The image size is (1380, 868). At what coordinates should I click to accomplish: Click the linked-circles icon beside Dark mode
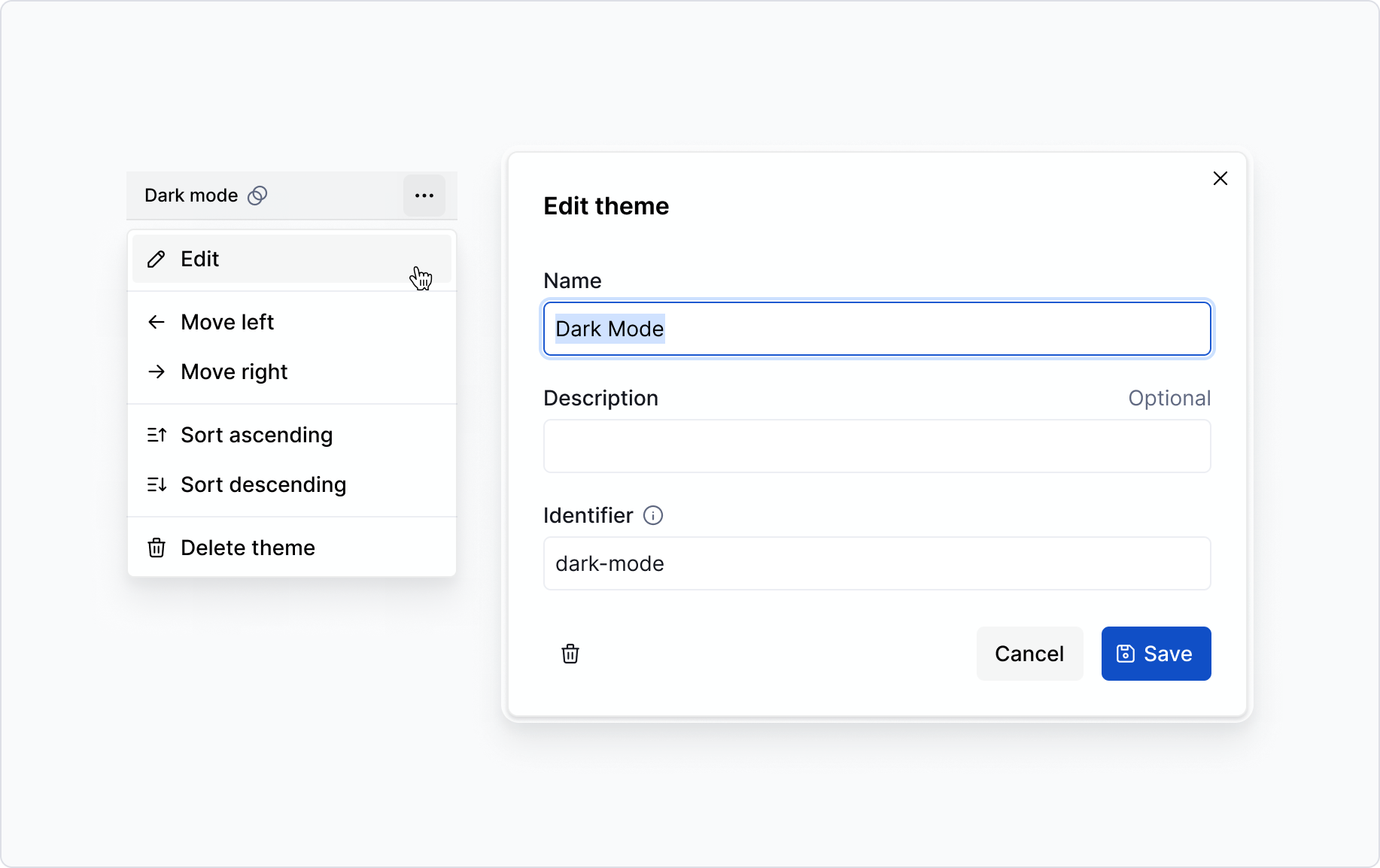coord(257,196)
